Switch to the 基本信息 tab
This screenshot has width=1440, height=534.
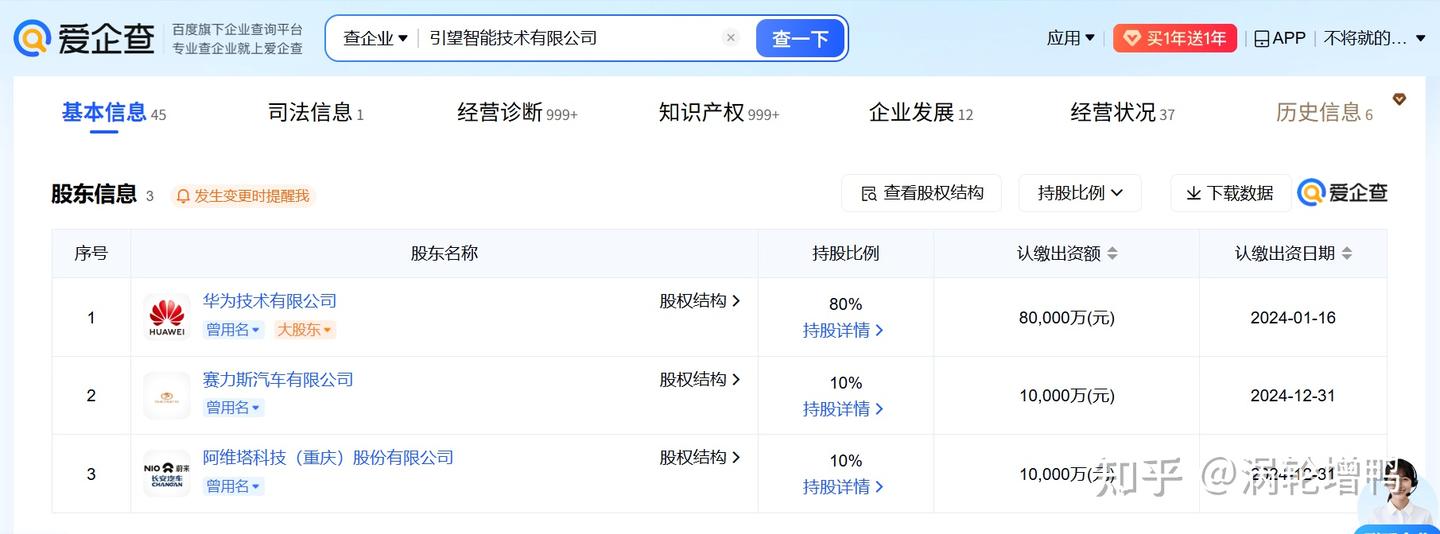(x=114, y=112)
